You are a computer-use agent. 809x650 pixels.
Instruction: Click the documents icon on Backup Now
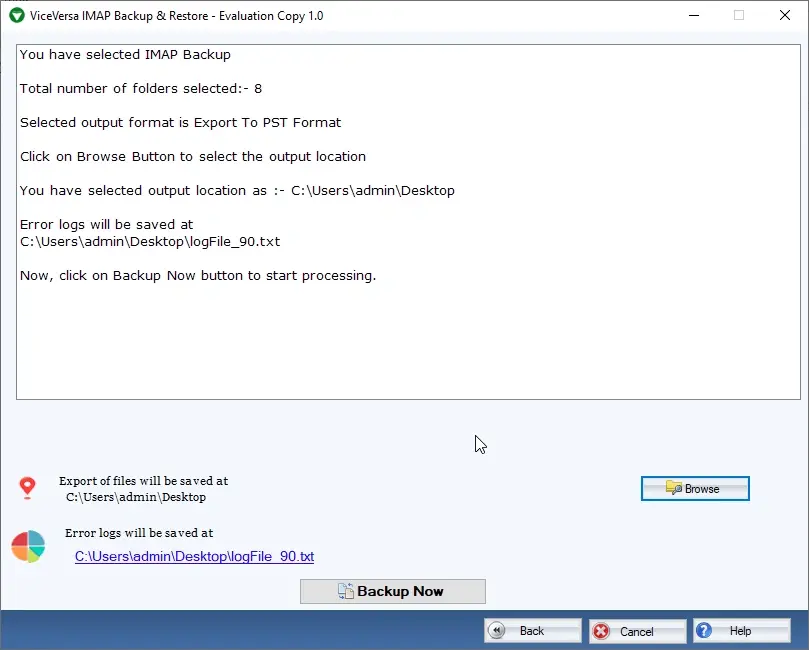pyautogui.click(x=346, y=591)
